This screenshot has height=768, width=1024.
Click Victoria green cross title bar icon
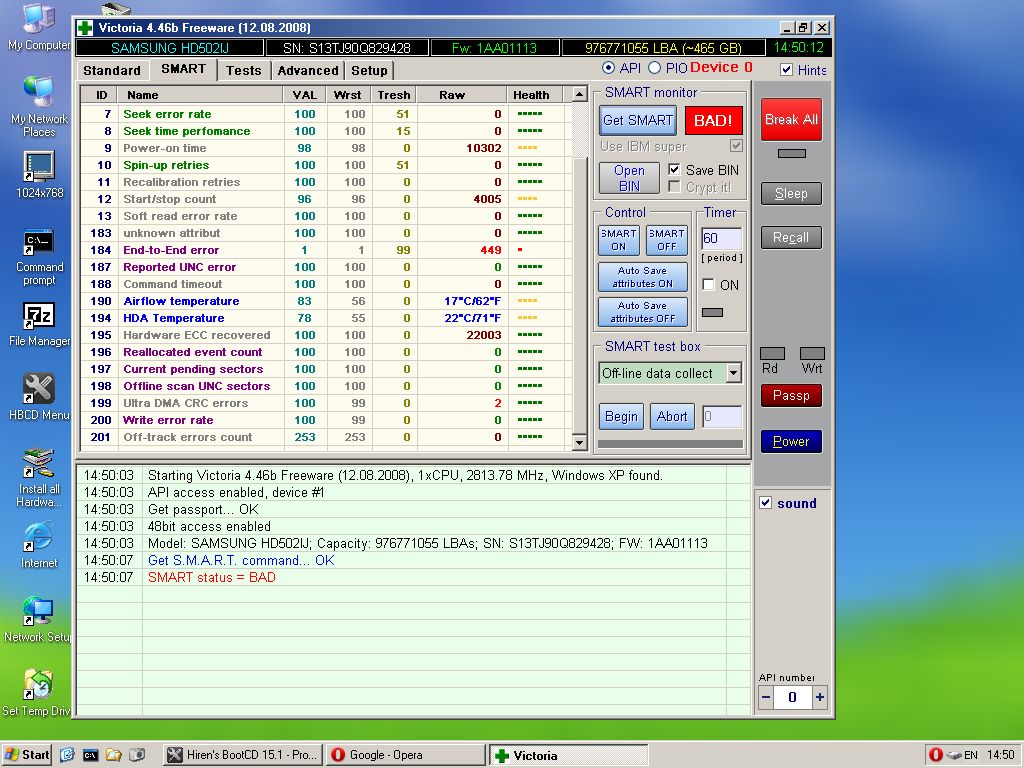click(x=85, y=28)
